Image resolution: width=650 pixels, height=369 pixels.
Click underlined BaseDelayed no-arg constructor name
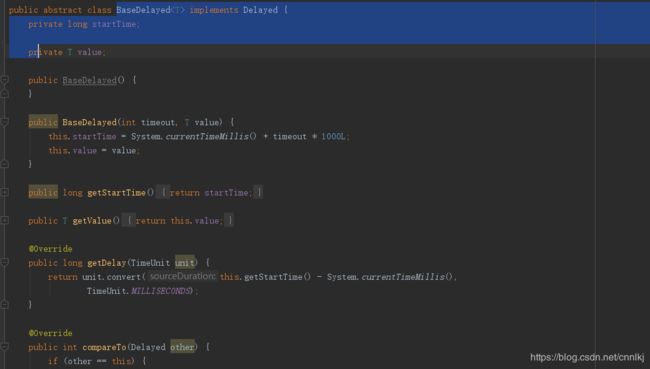tap(90, 80)
